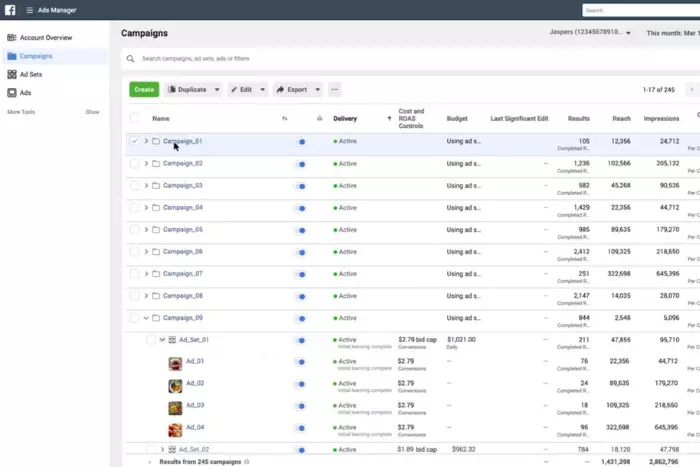Viewport: 700px width, 467px height.
Task: Click the Reach column header
Action: point(621,118)
